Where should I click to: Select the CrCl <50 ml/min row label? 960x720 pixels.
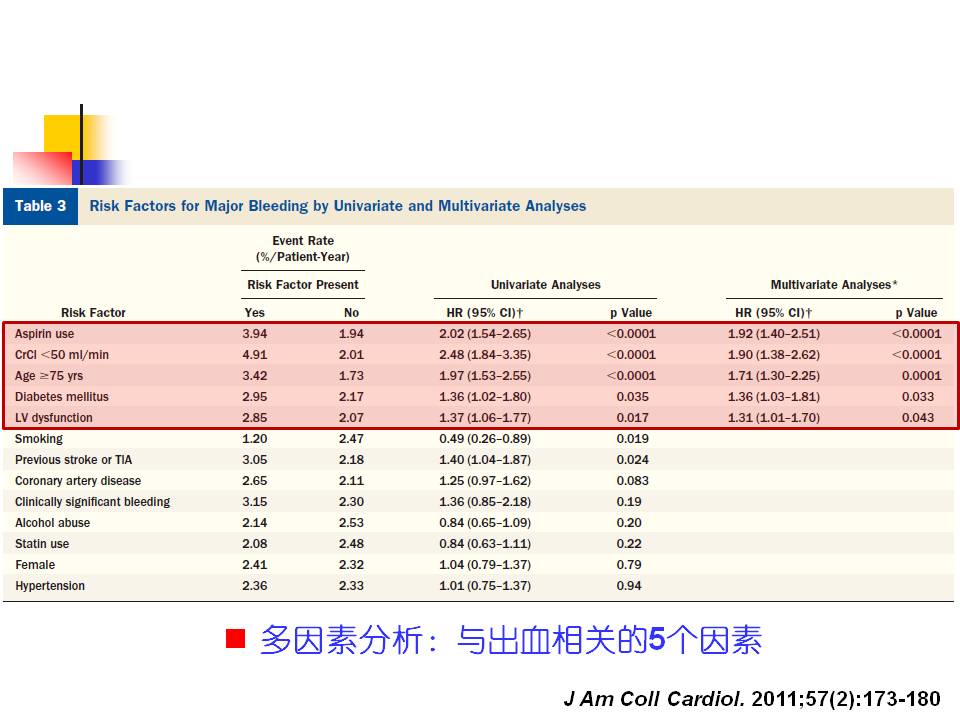pyautogui.click(x=62, y=355)
